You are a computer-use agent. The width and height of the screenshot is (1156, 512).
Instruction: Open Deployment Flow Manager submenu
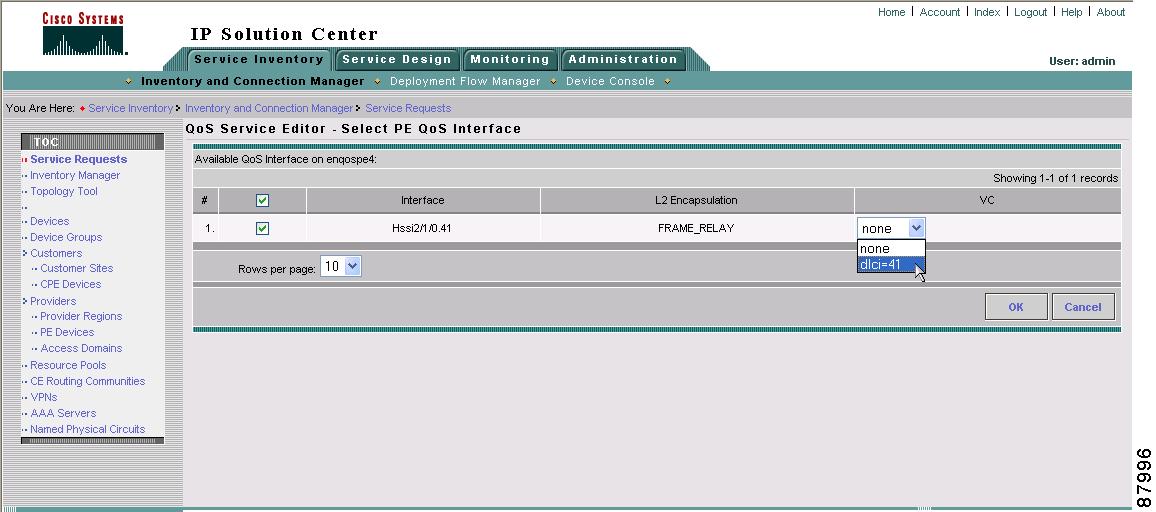pos(465,81)
